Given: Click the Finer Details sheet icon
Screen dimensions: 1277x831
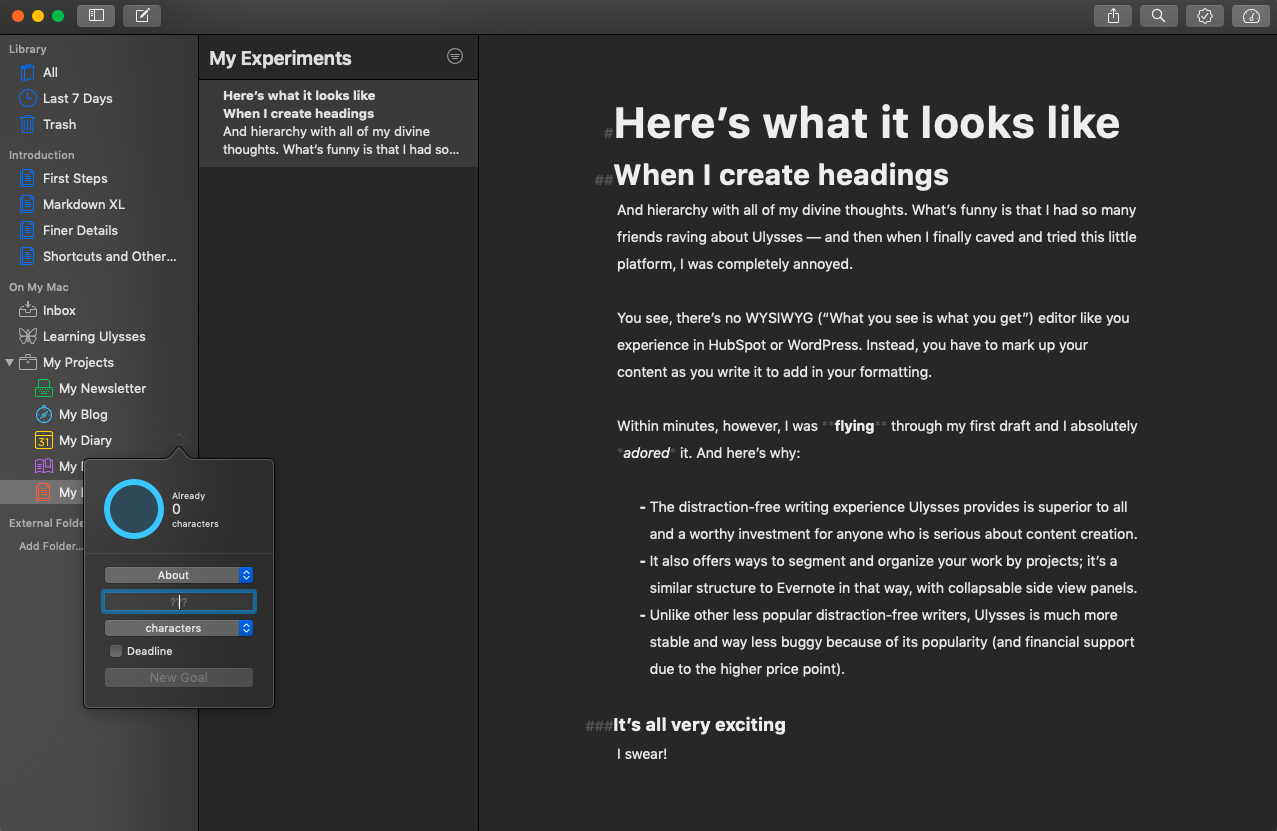Looking at the screenshot, I should pyautogui.click(x=27, y=230).
